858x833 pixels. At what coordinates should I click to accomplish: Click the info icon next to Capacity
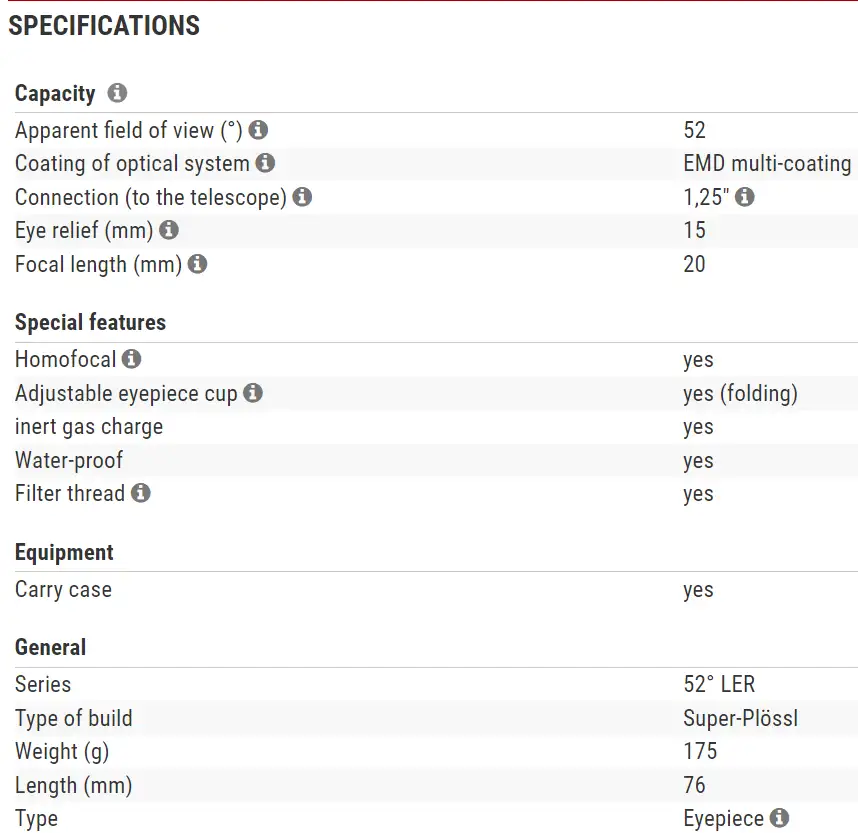(x=117, y=93)
